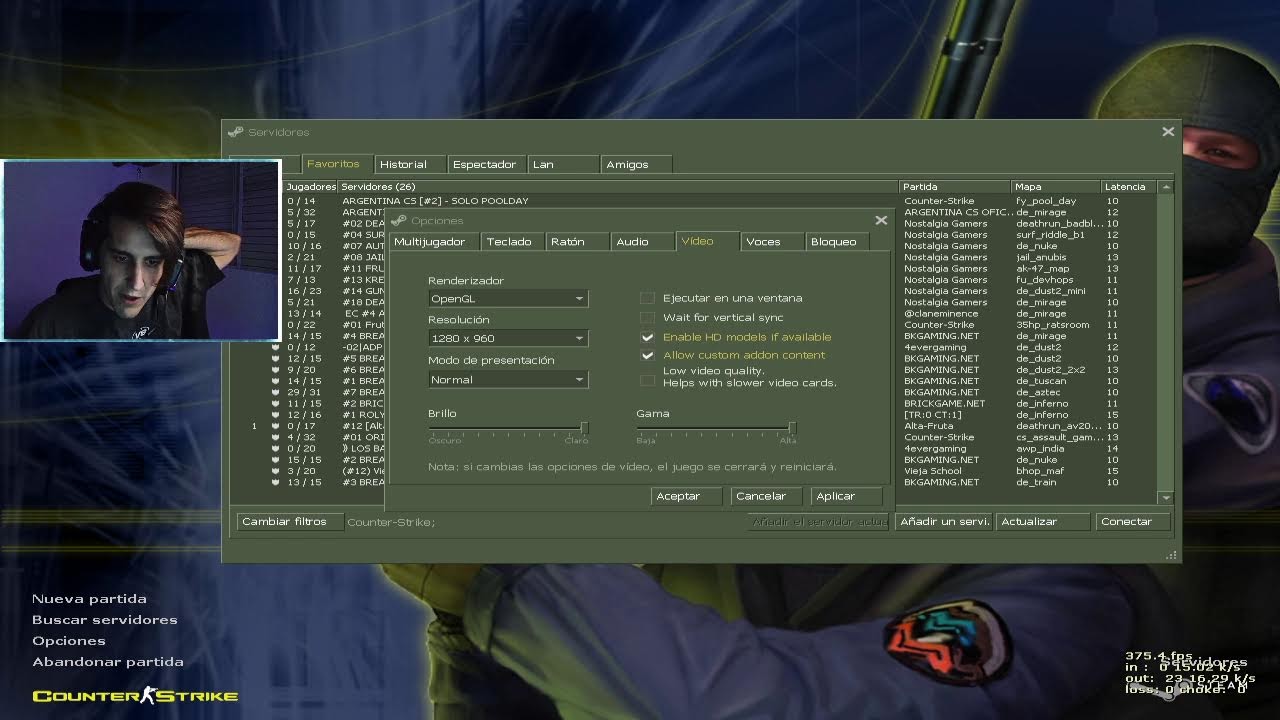Click Nueva partida in main menu

89,599
